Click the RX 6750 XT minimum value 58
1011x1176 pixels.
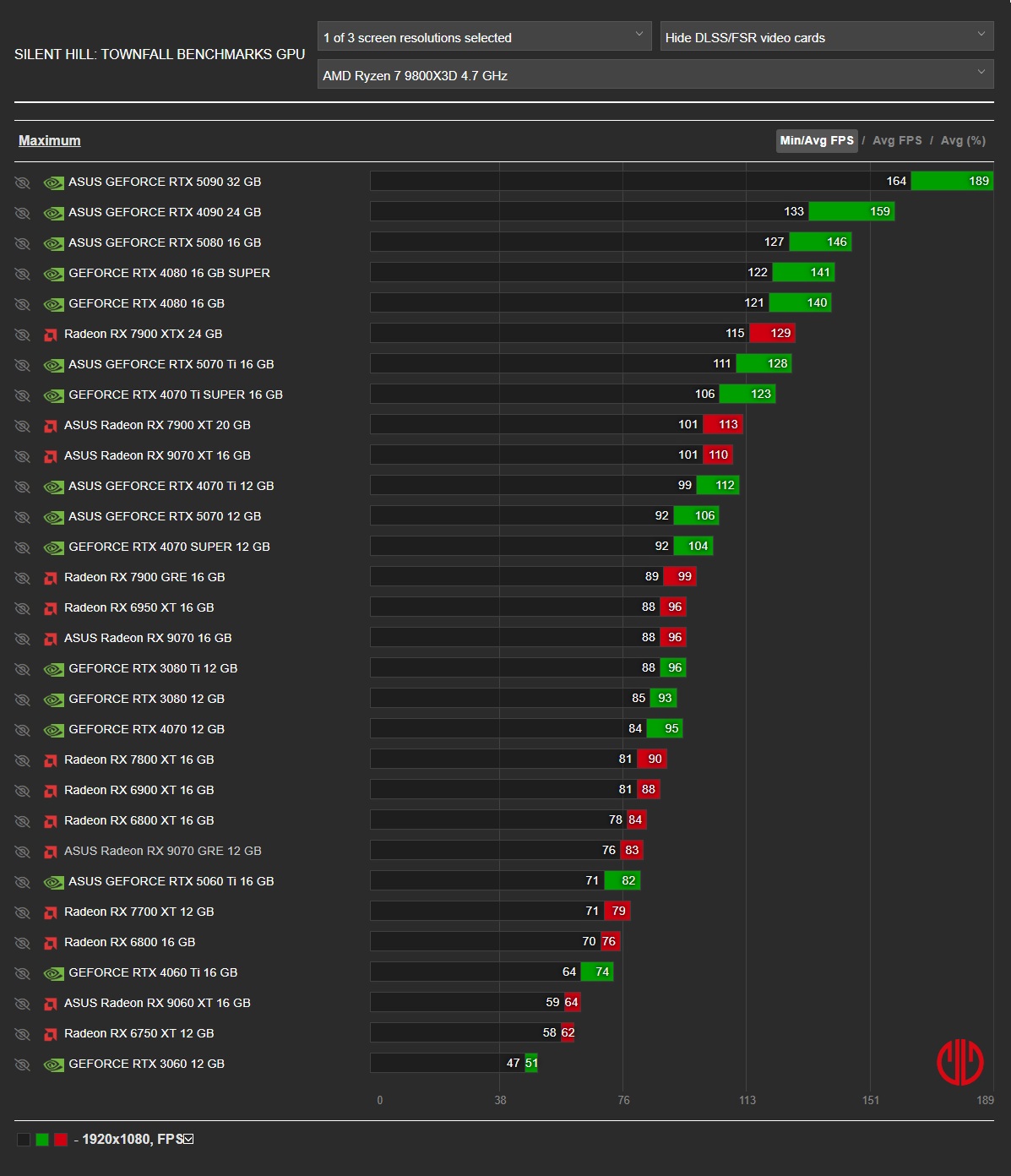click(x=550, y=1032)
